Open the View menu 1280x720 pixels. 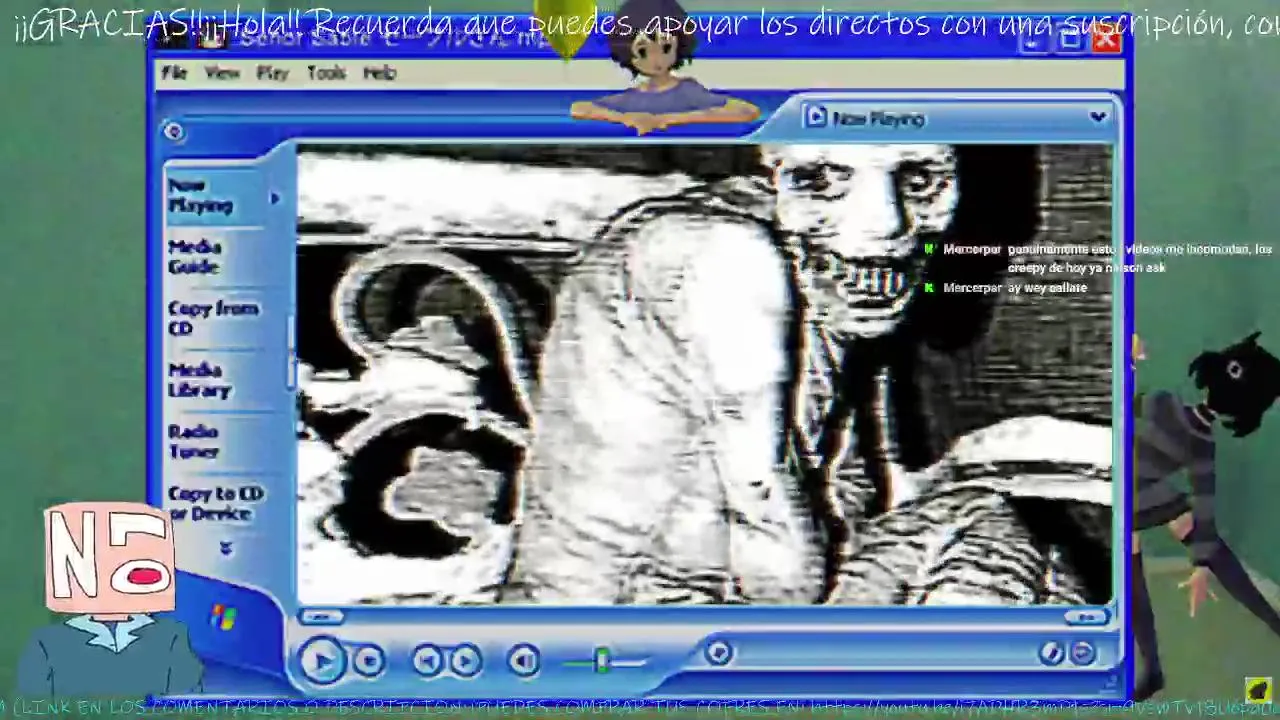coord(222,73)
